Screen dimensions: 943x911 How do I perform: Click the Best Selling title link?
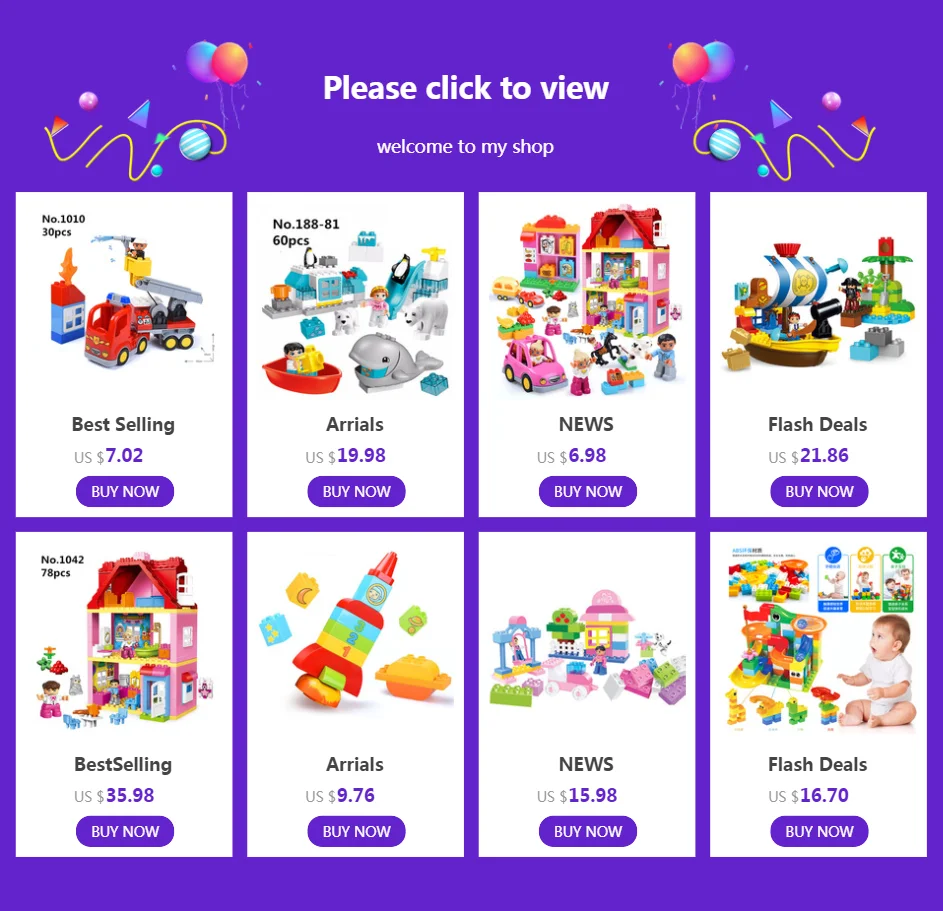123,425
